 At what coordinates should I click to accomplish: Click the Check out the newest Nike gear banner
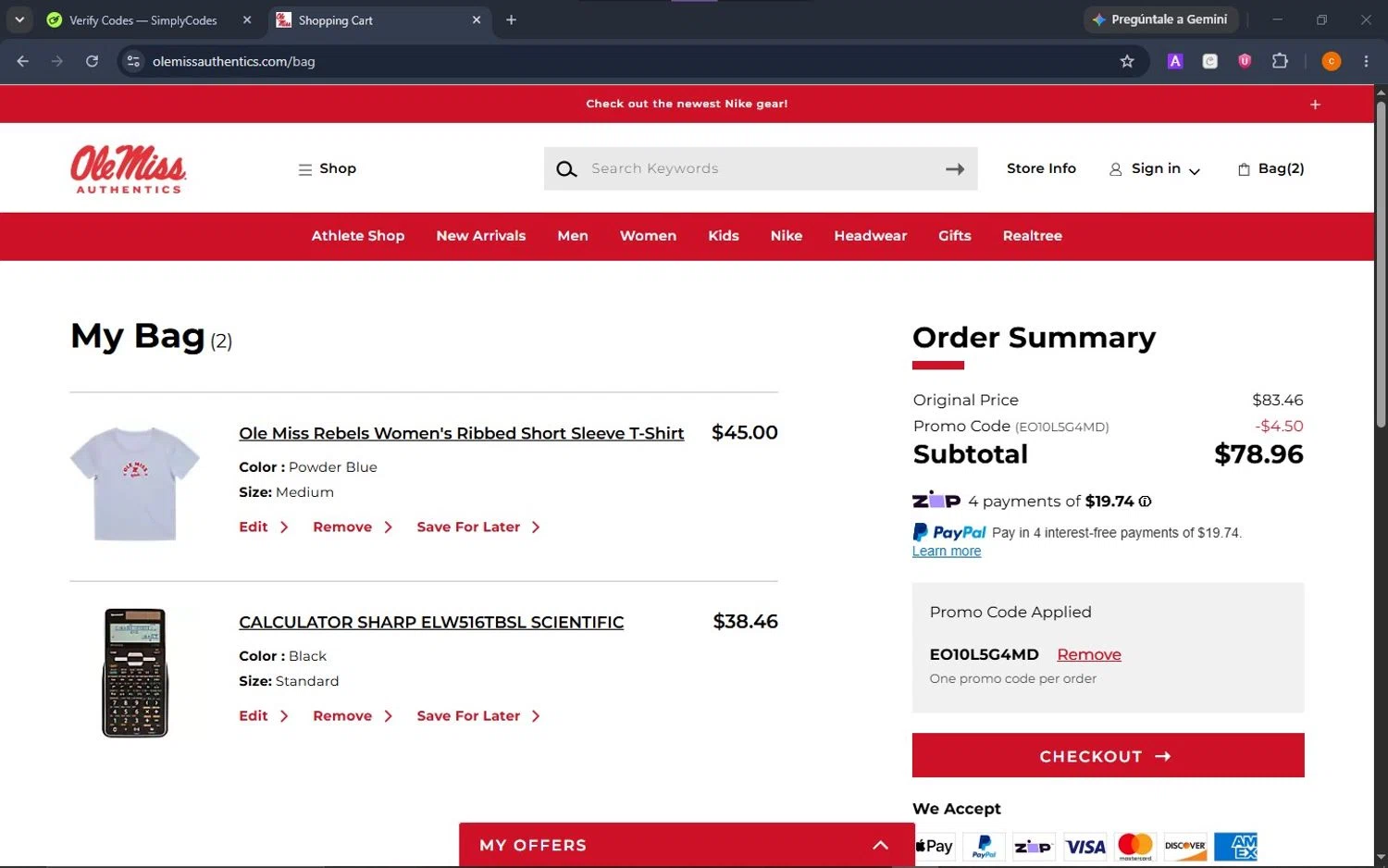[x=687, y=104]
